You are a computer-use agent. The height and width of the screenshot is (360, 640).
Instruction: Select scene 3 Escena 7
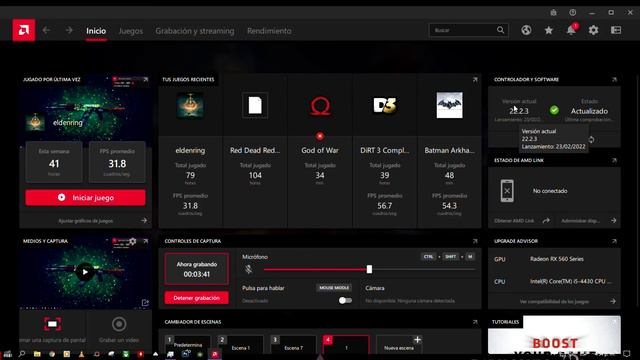[293, 344]
